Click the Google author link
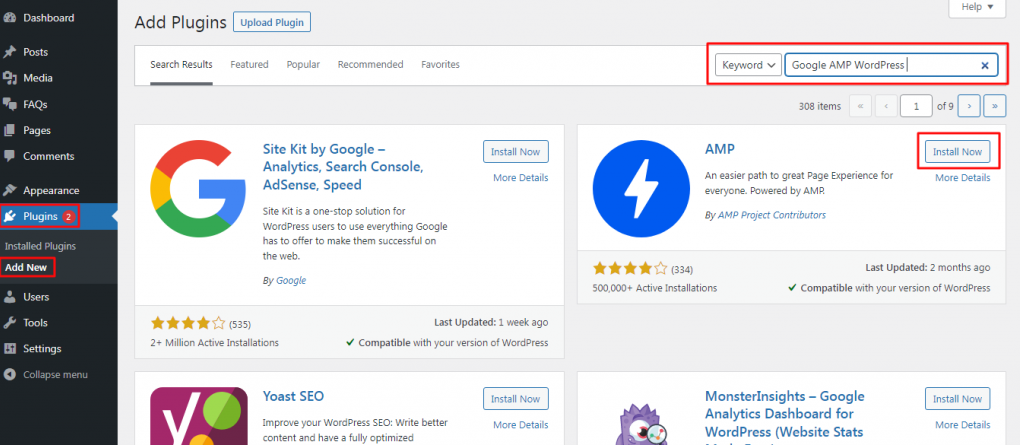1023x447 pixels. pyautogui.click(x=291, y=281)
